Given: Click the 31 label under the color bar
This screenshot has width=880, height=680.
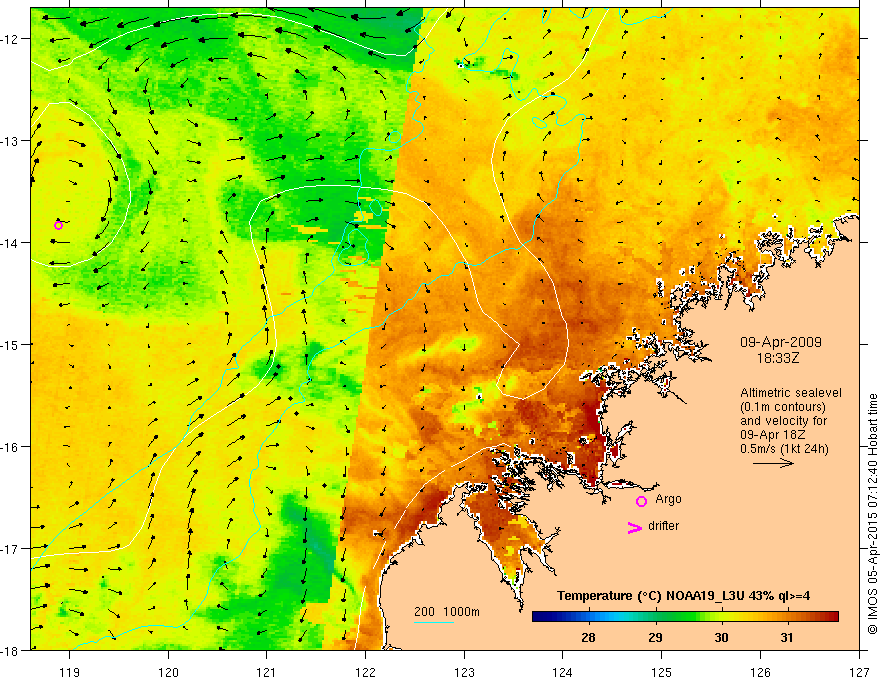Looking at the screenshot, I should 787,637.
